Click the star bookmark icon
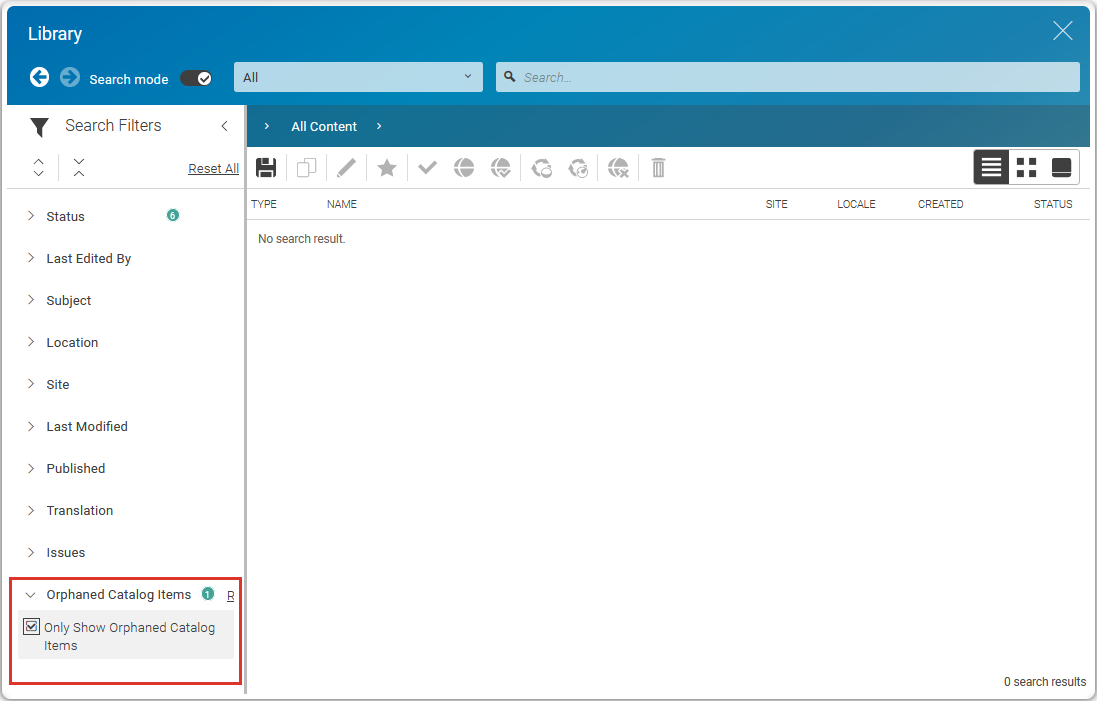Screen dimensions: 1097x701 pos(387,168)
